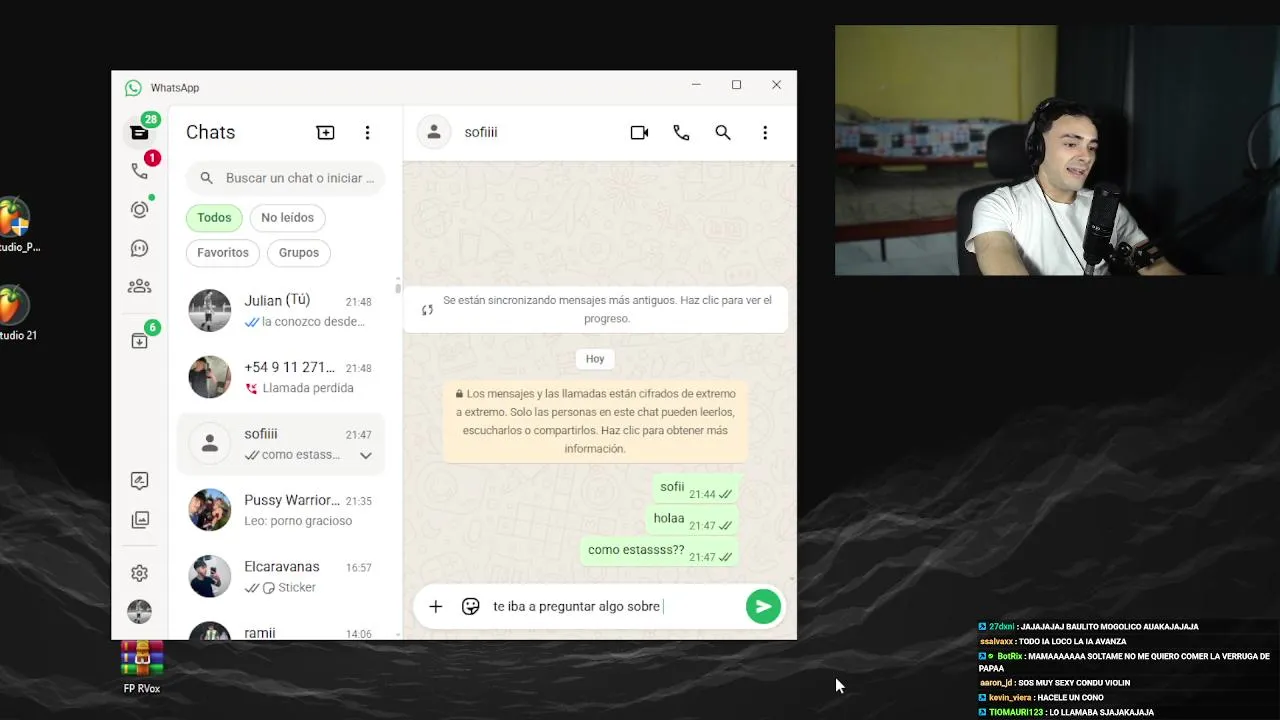1280x720 pixels.
Task: Open the starred messages sidebar icon
Action: click(x=140, y=481)
